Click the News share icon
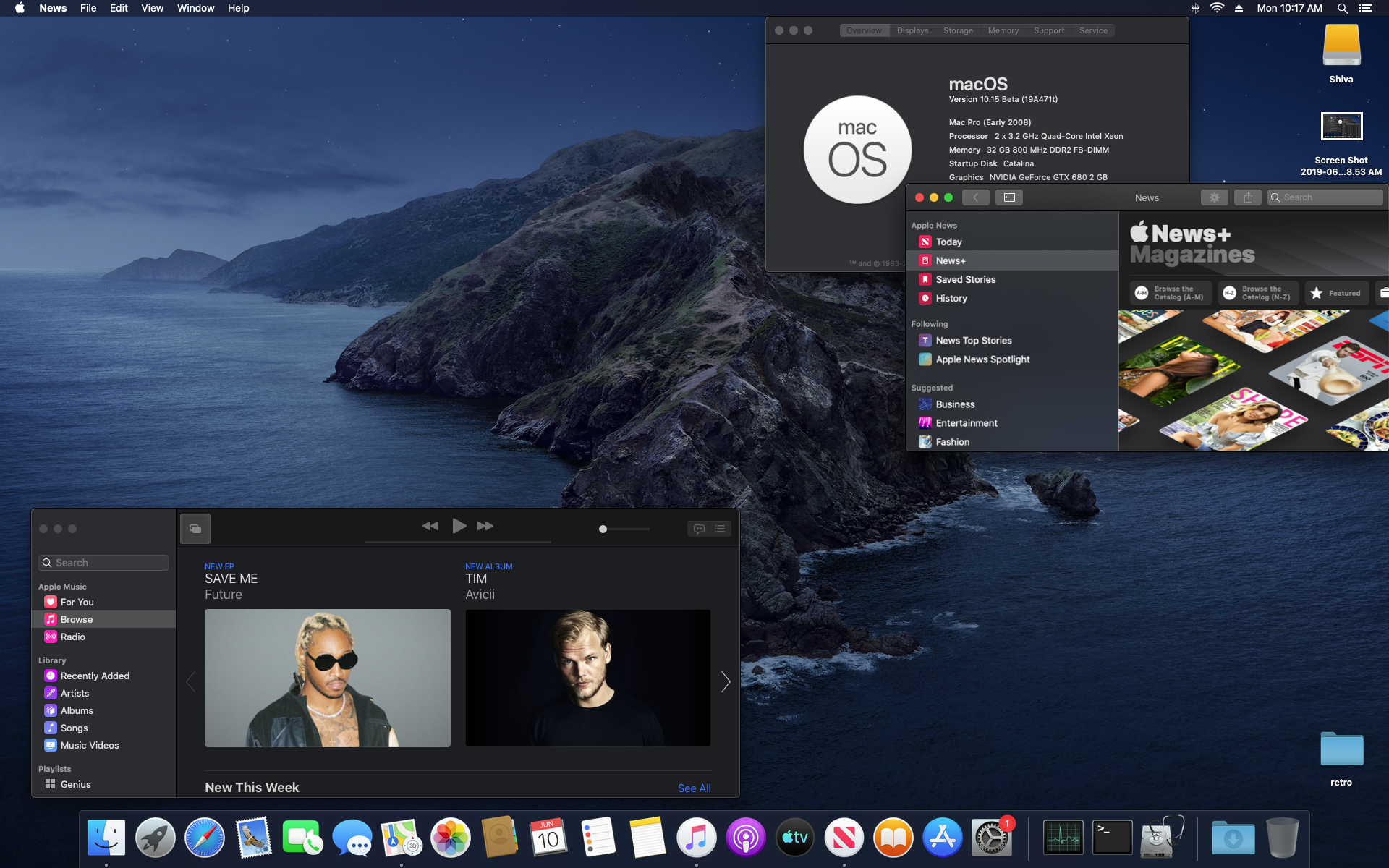Screen dimensions: 1389x868 (x=1248, y=197)
